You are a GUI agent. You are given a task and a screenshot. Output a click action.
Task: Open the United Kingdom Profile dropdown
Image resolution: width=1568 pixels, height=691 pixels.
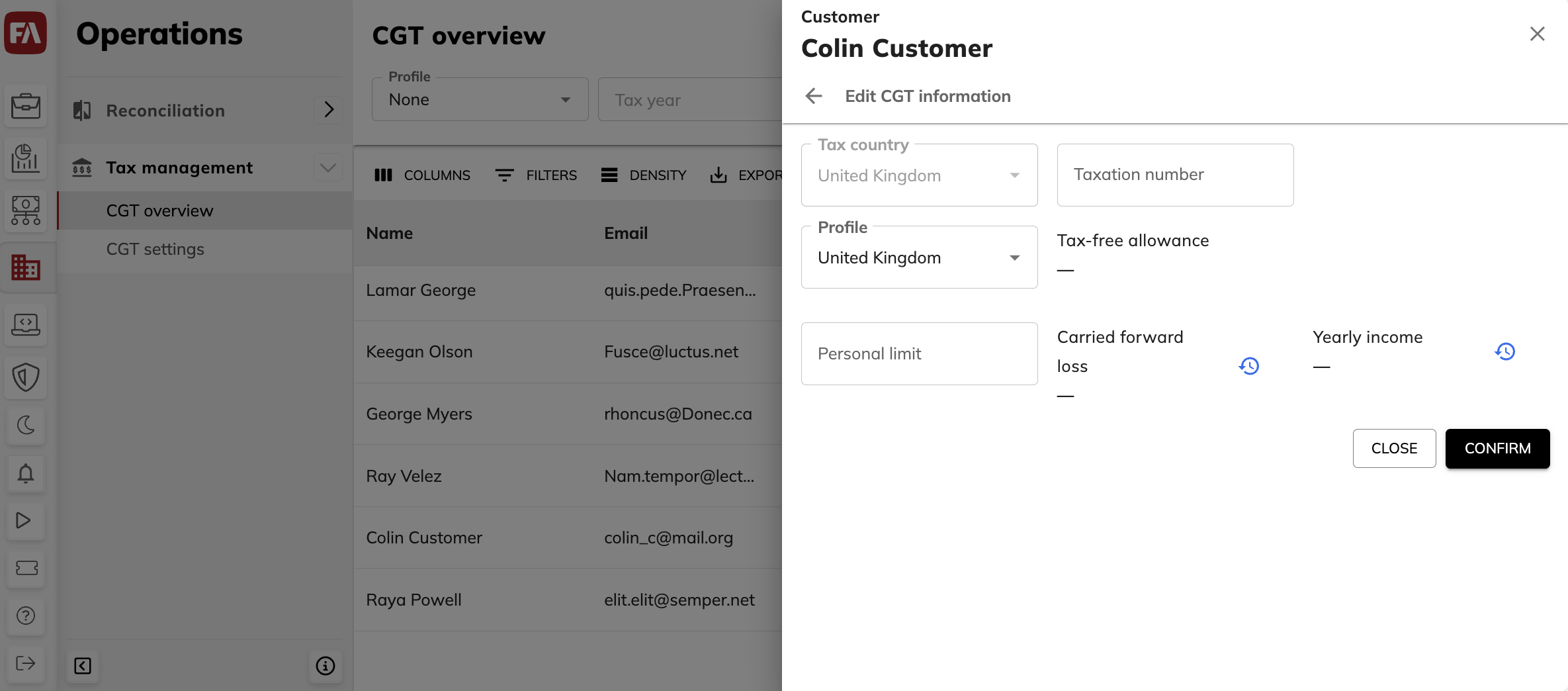pos(919,257)
